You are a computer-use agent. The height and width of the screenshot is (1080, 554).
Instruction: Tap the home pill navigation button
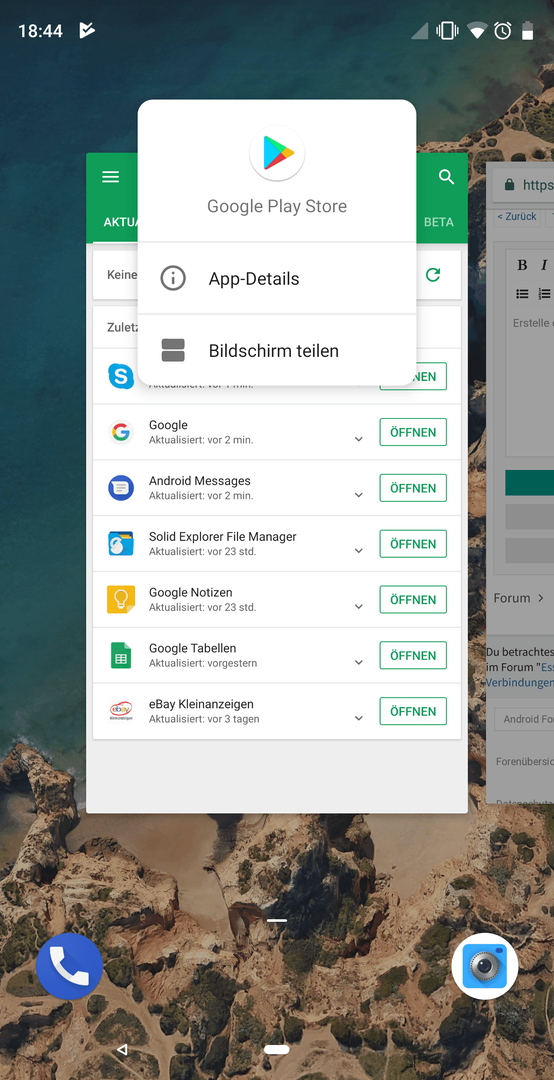click(276, 1050)
